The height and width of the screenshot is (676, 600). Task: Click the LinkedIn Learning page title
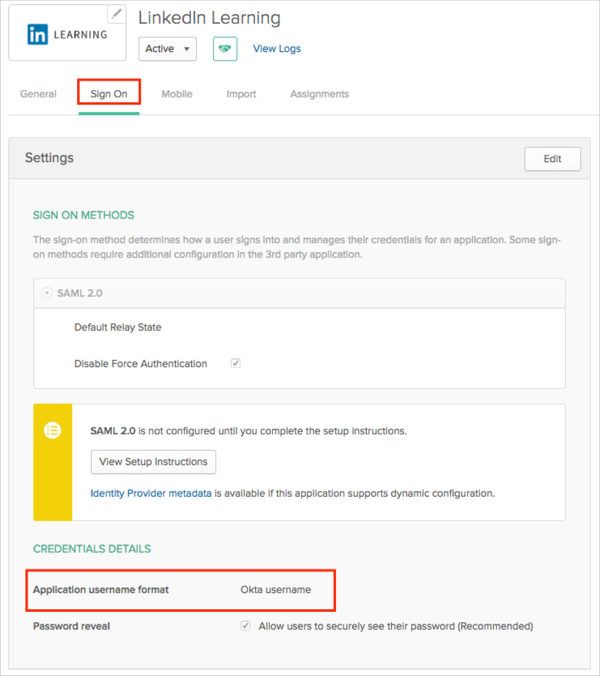209,18
